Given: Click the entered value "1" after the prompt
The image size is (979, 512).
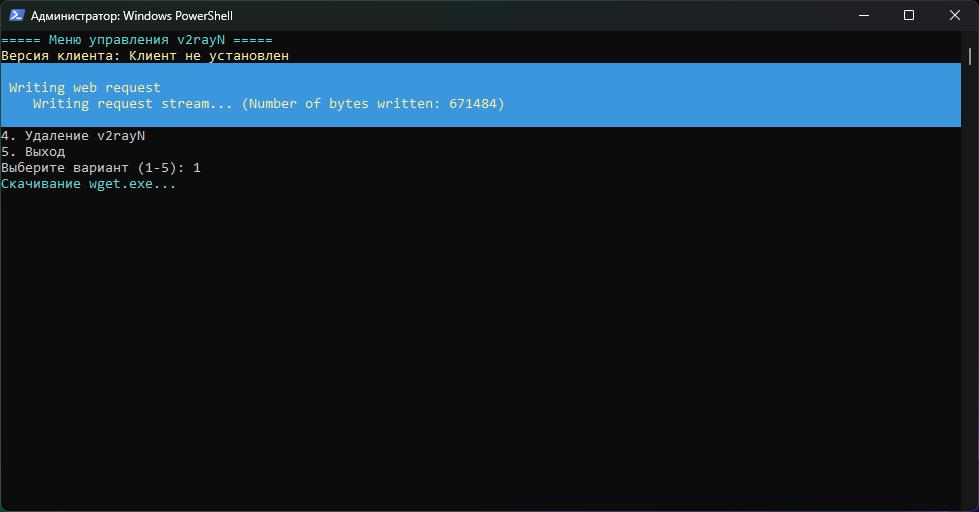Looking at the screenshot, I should [197, 168].
